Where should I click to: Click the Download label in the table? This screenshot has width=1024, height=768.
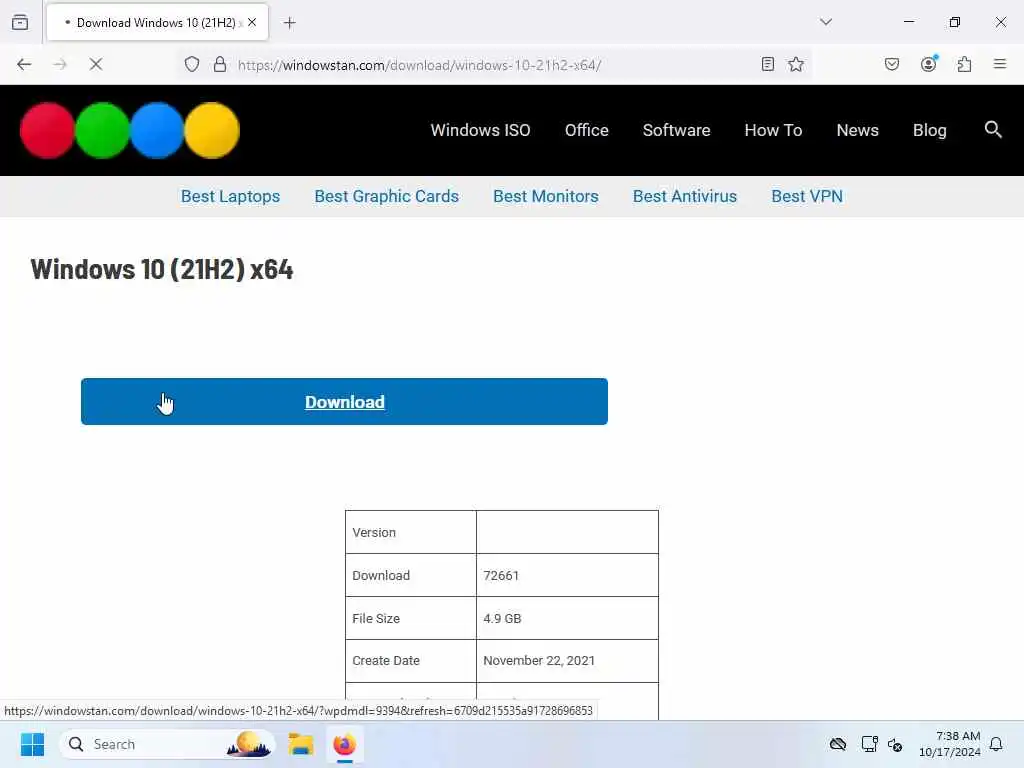381,575
